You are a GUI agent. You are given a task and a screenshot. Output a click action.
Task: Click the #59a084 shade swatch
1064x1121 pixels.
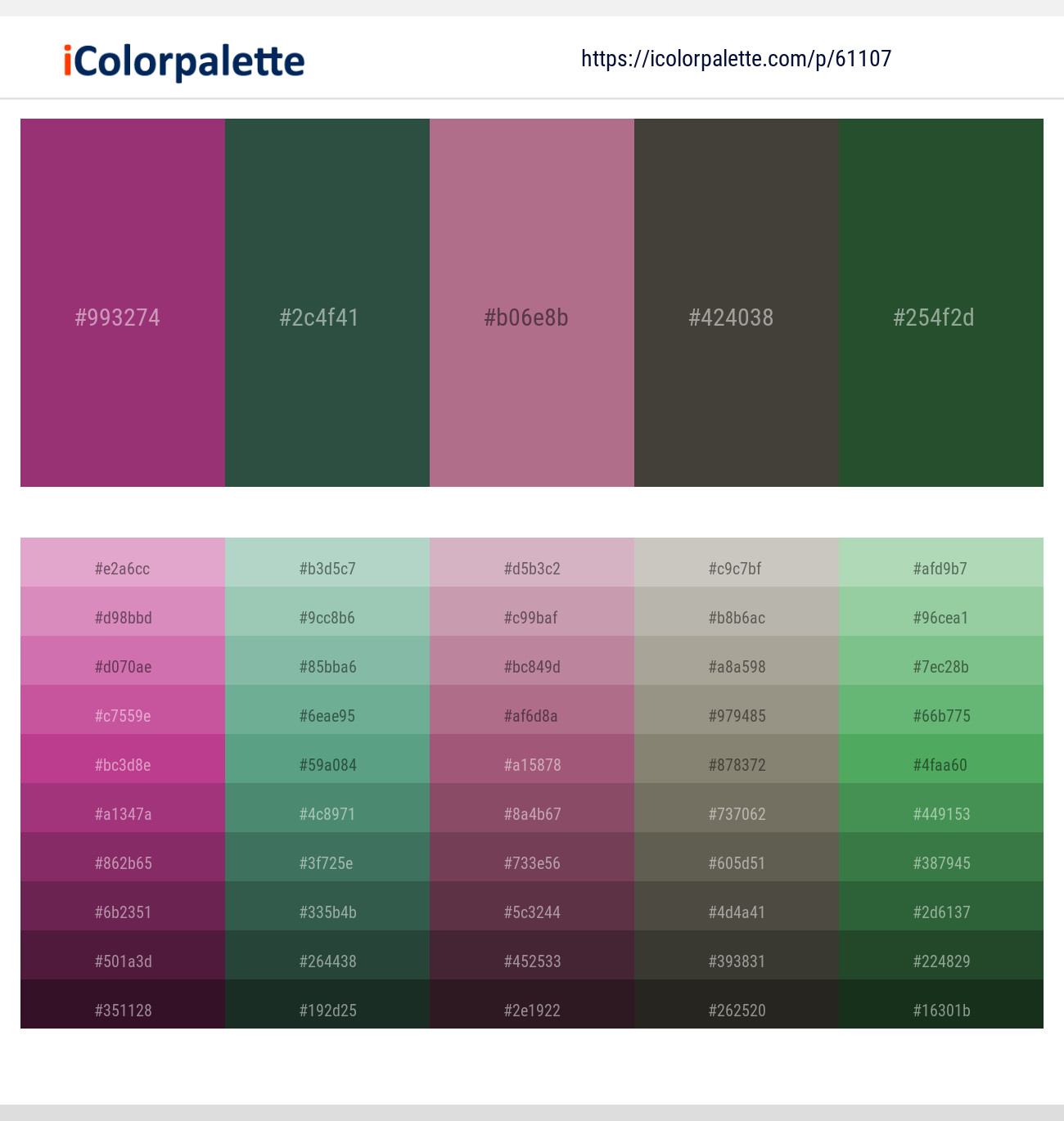pos(327,764)
